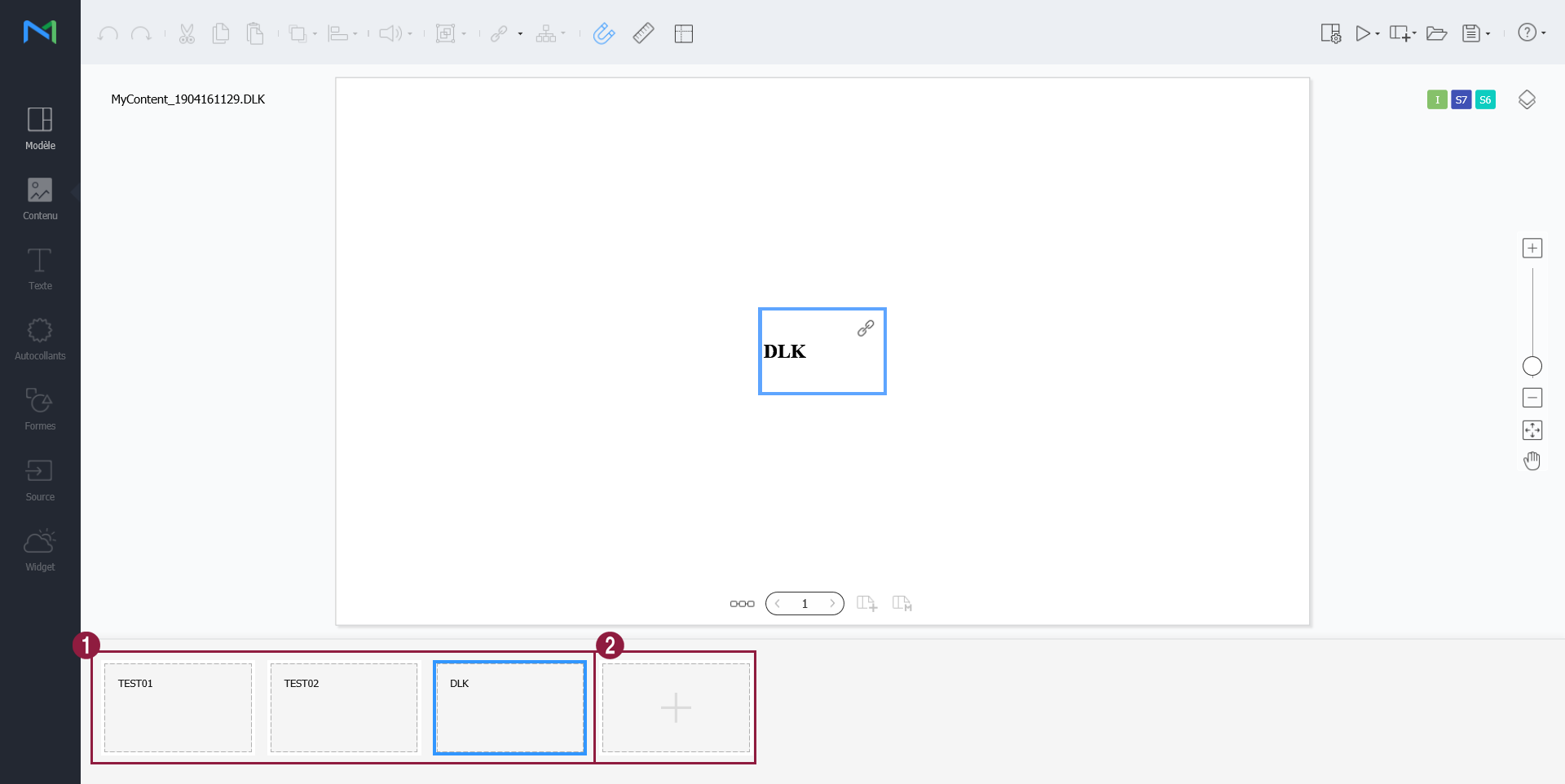Image resolution: width=1565 pixels, height=784 pixels.
Task: Click the zoom slider handle
Action: point(1532,367)
